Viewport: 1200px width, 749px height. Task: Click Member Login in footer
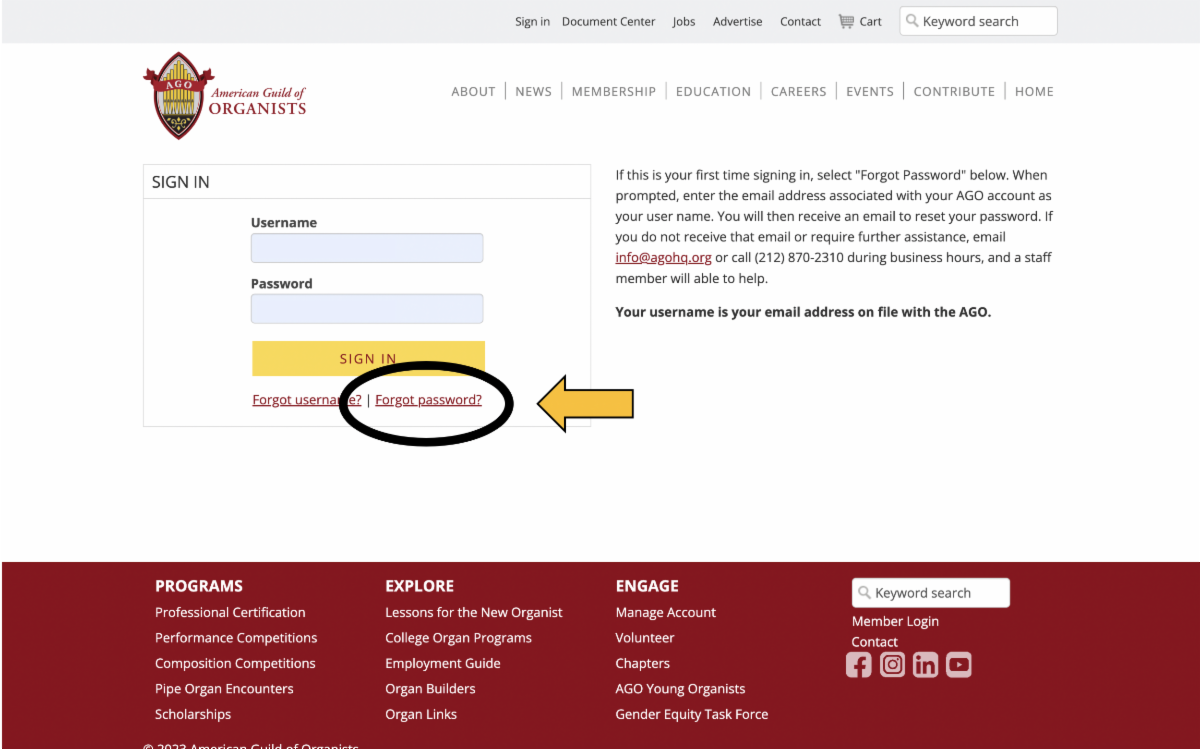tap(895, 622)
